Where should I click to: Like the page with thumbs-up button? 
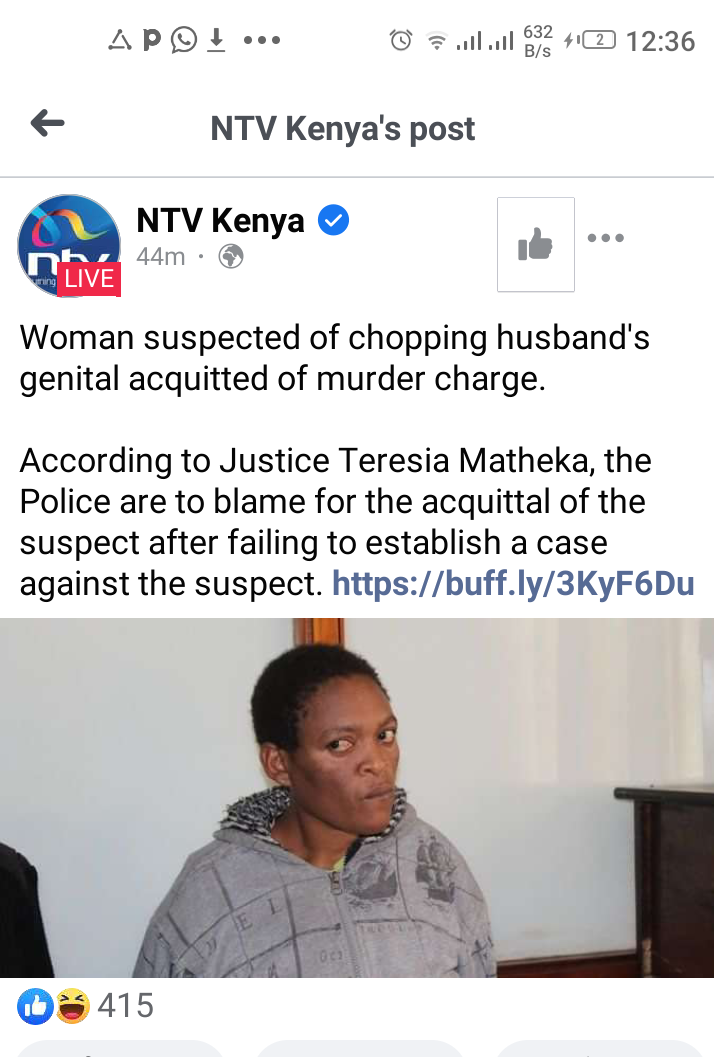tap(535, 244)
